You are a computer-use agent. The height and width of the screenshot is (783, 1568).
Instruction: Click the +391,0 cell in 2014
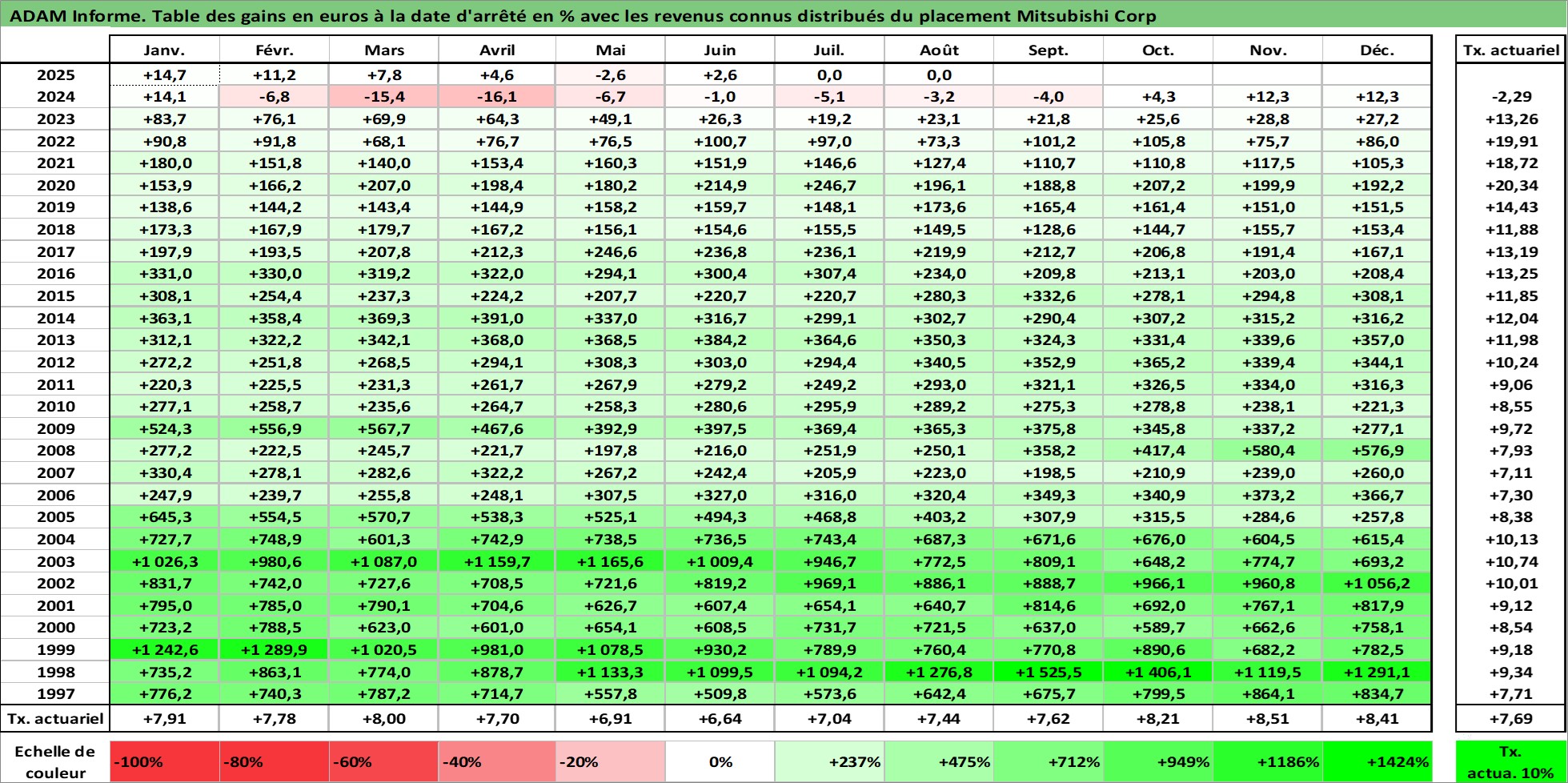coord(497,318)
